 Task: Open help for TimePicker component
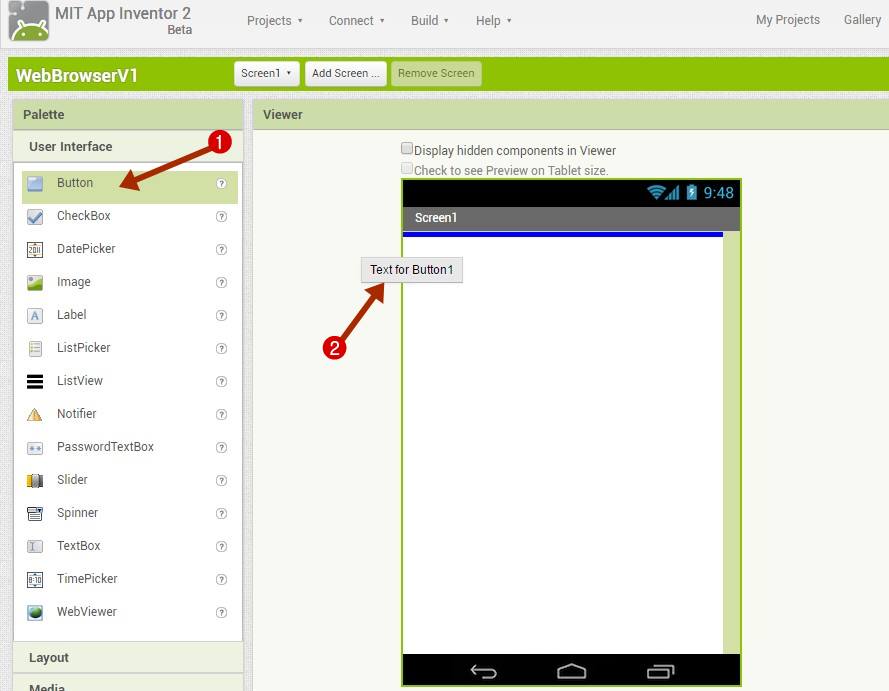221,579
